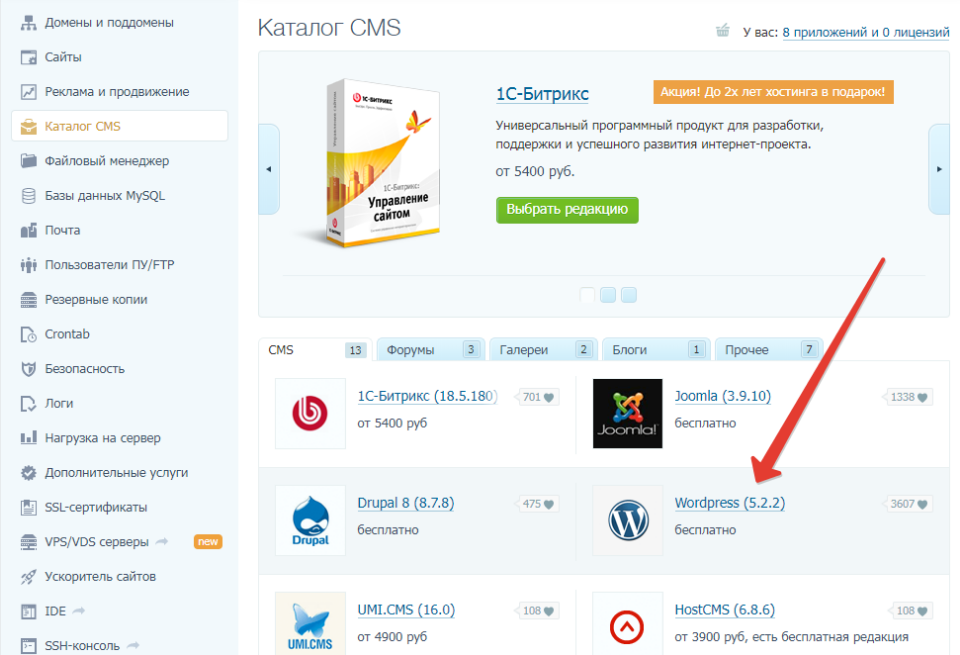Viewport: 960px width, 655px height.
Task: Open the Crontab sidebar entry
Action: (x=67, y=334)
